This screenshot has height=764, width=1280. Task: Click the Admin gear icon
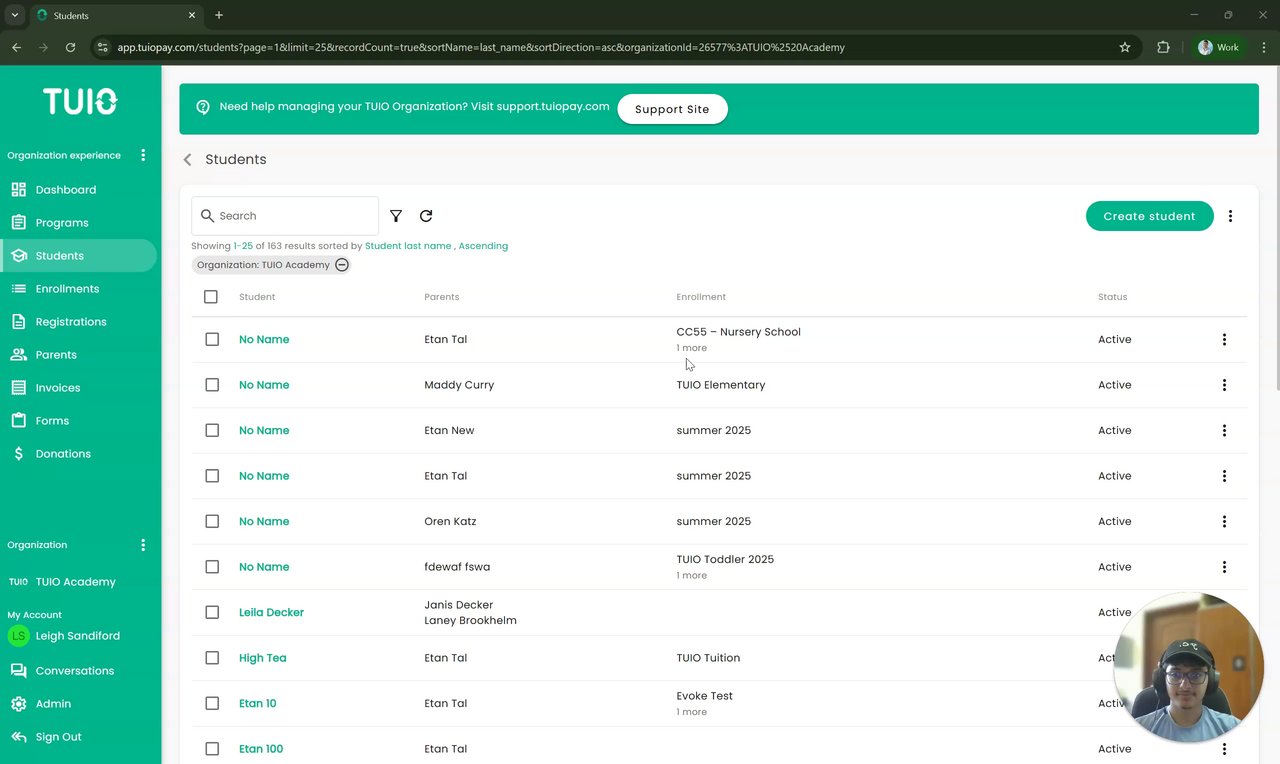coord(18,704)
